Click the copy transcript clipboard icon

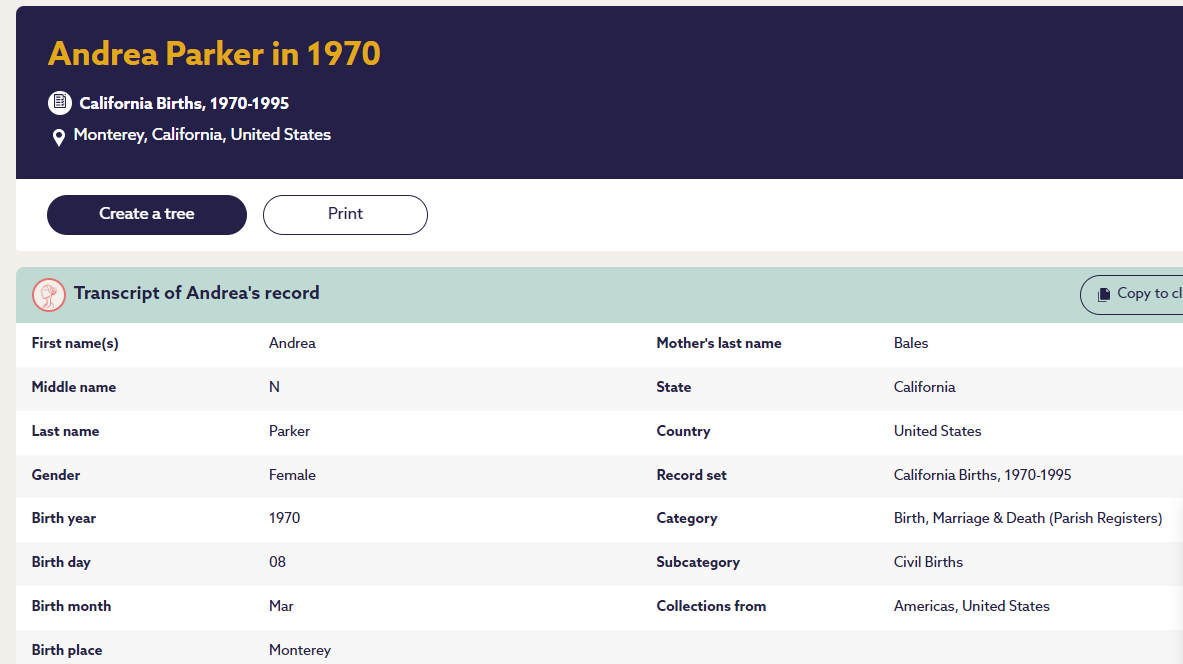[1104, 294]
